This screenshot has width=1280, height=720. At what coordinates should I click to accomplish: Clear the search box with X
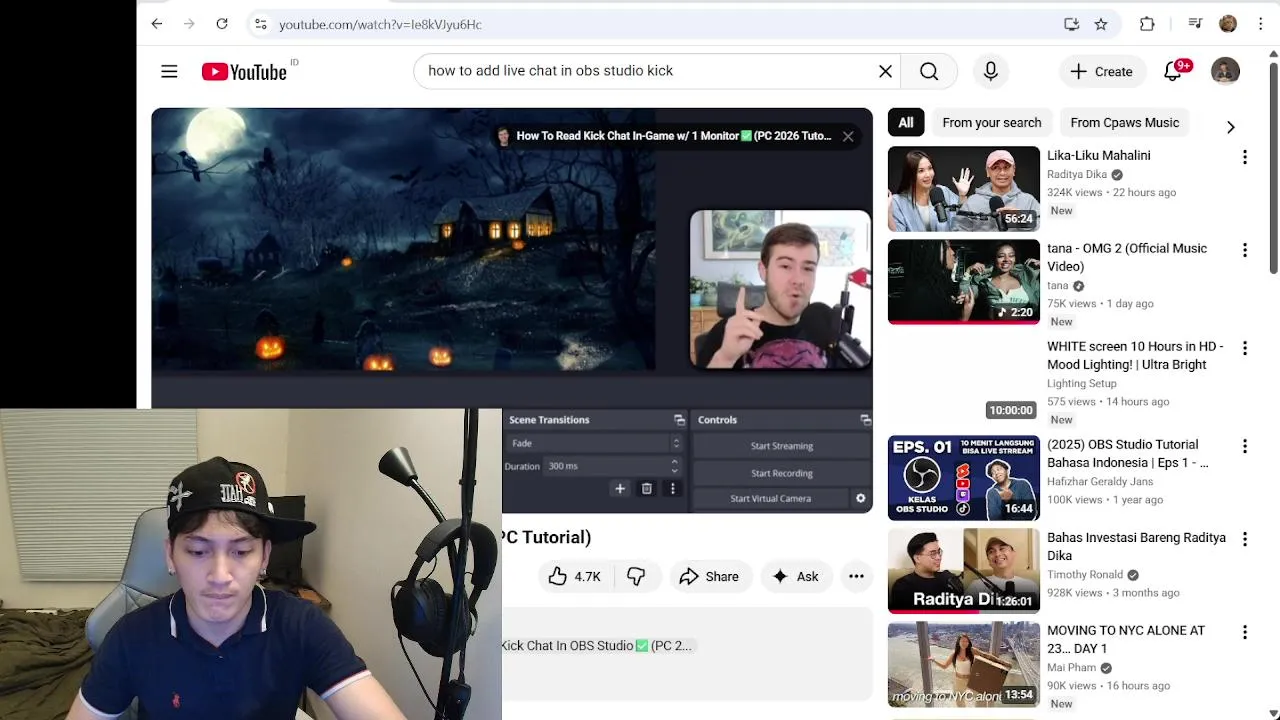coord(885,71)
